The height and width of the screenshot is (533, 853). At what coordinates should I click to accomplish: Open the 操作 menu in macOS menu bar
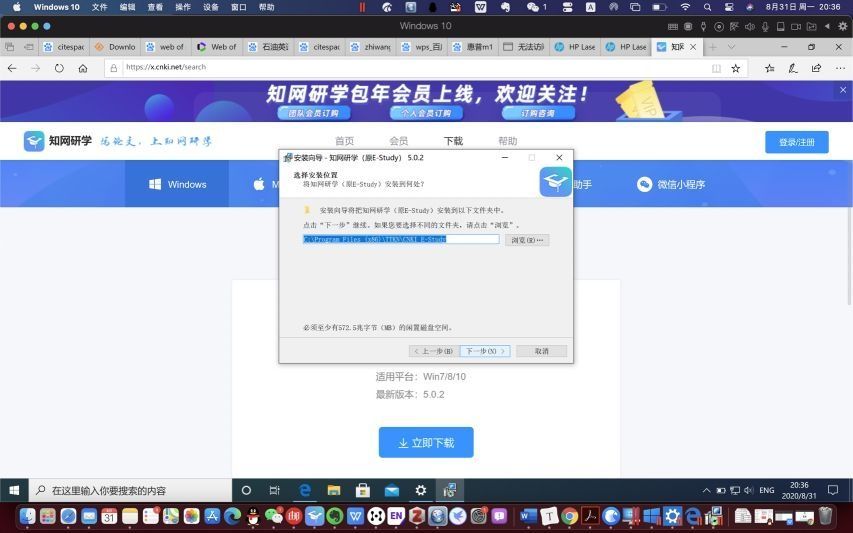183,7
